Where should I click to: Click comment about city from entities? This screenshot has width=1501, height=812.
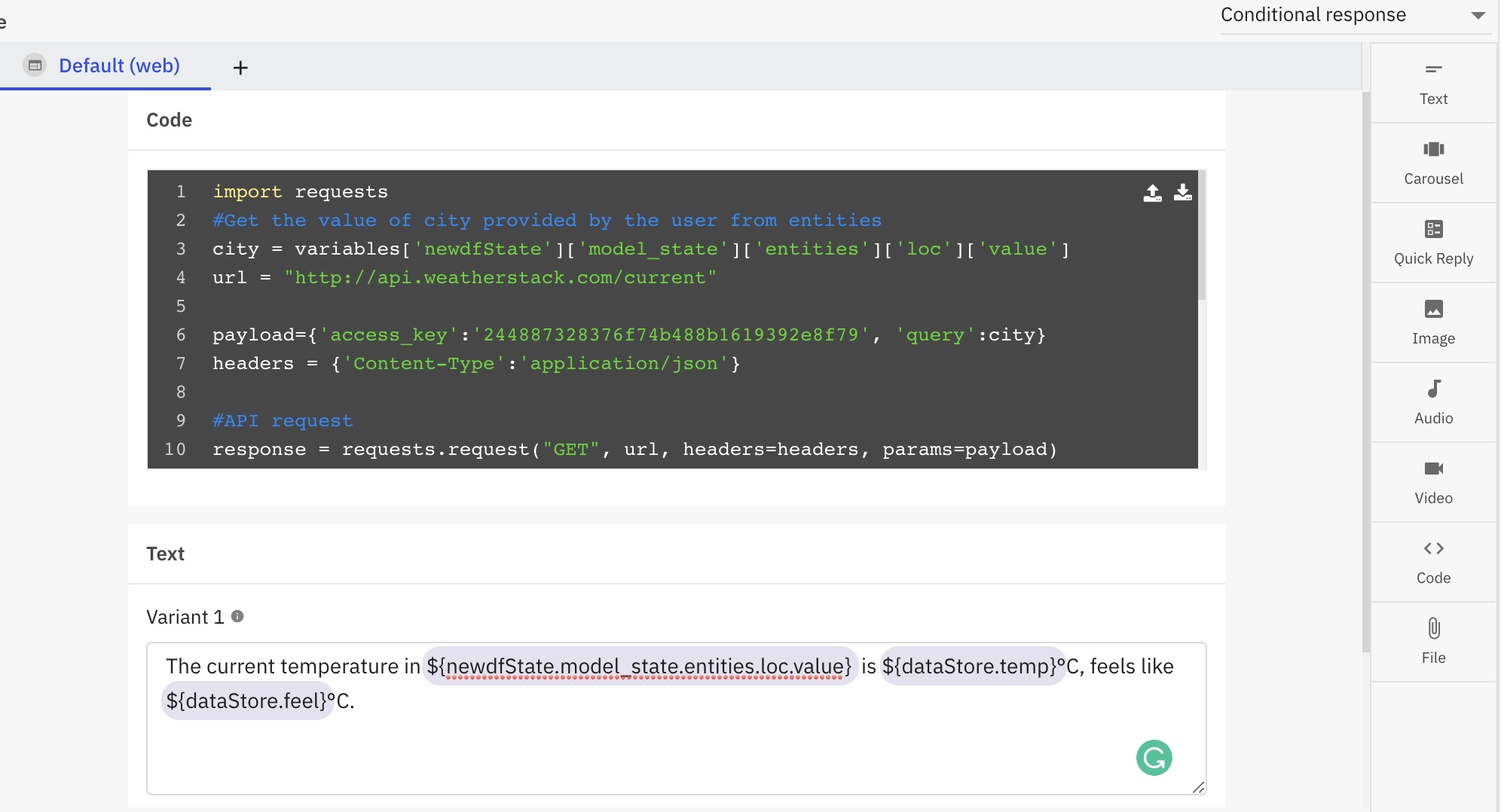(547, 220)
